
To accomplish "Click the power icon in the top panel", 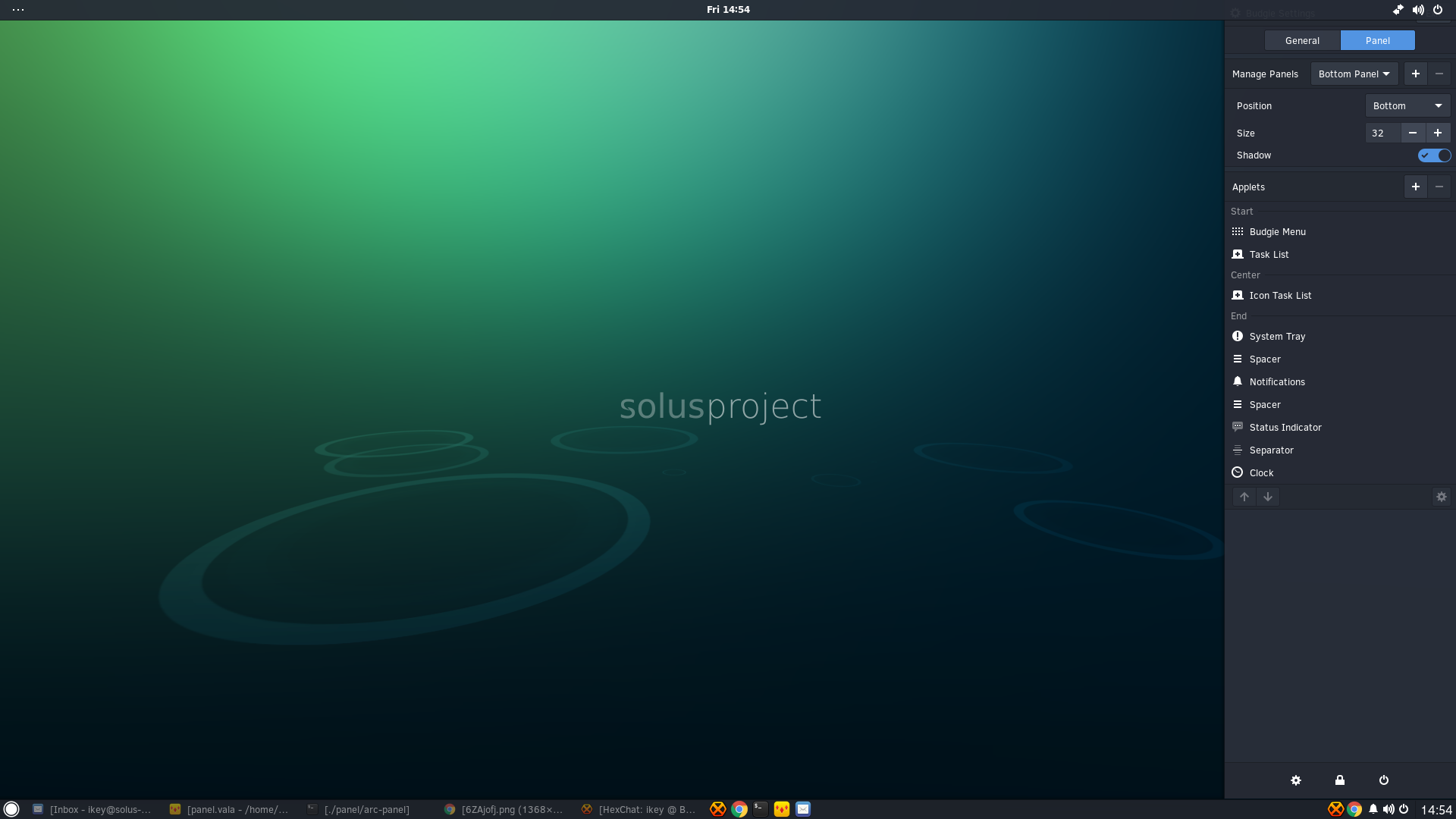I will [1438, 10].
